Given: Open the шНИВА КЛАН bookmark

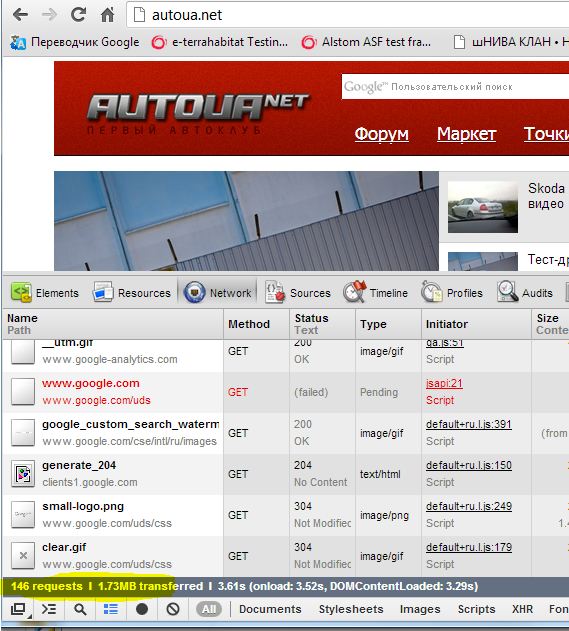Looking at the screenshot, I should point(510,42).
